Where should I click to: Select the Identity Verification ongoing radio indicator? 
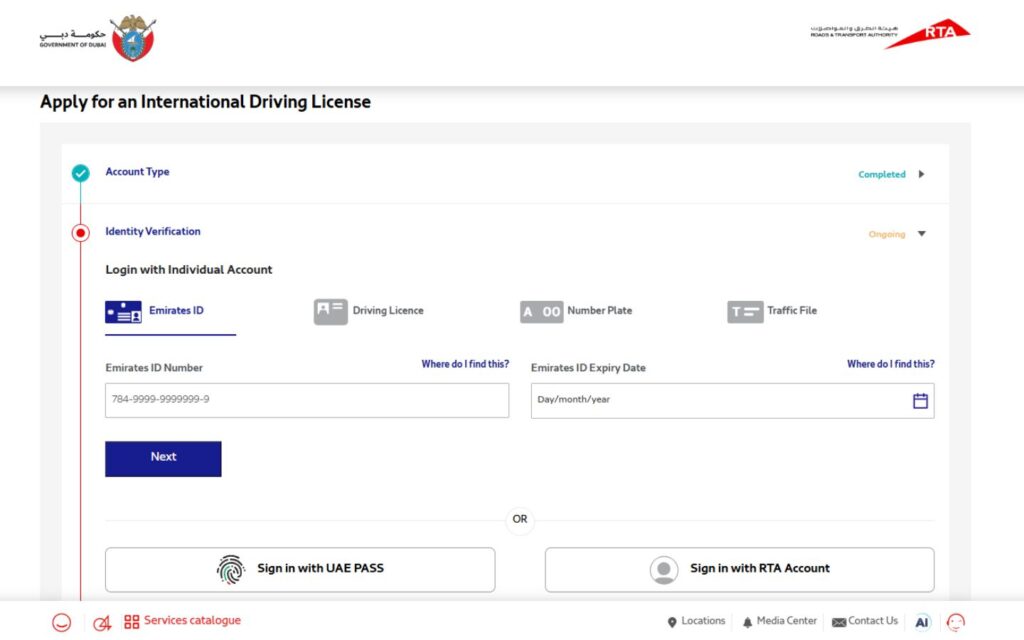coord(81,232)
